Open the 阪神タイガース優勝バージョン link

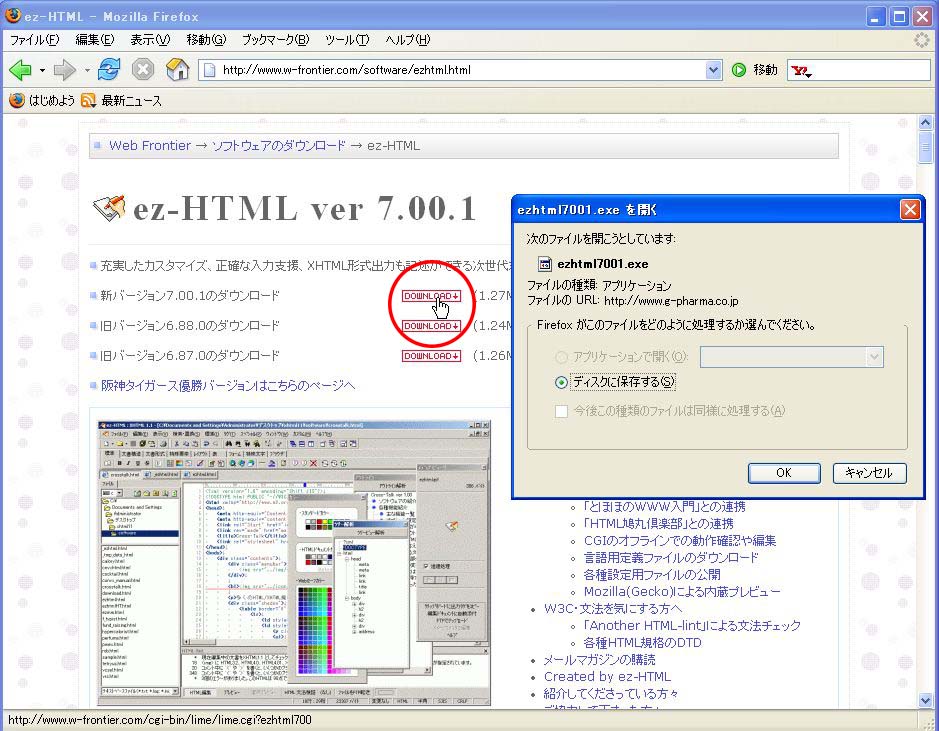(228, 386)
